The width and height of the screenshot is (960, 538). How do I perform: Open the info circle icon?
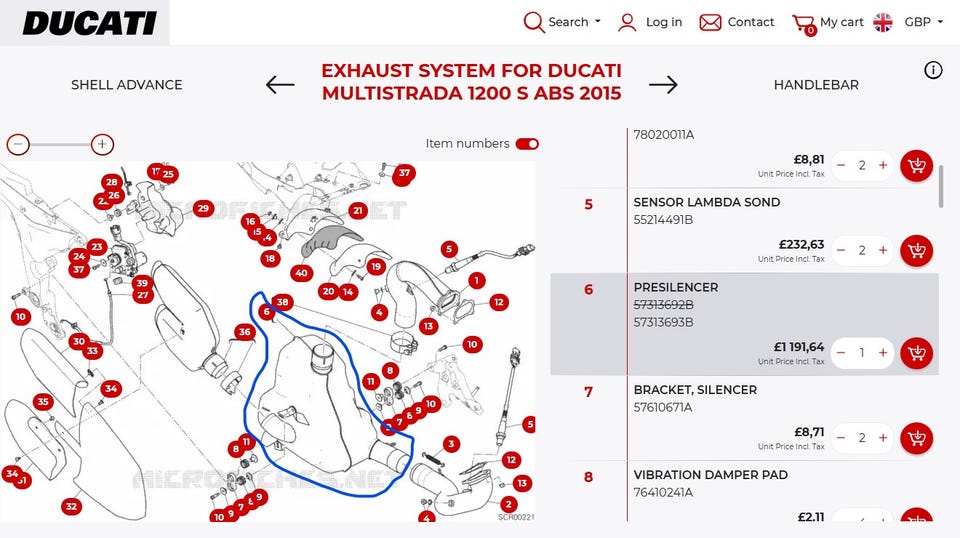coord(933,70)
